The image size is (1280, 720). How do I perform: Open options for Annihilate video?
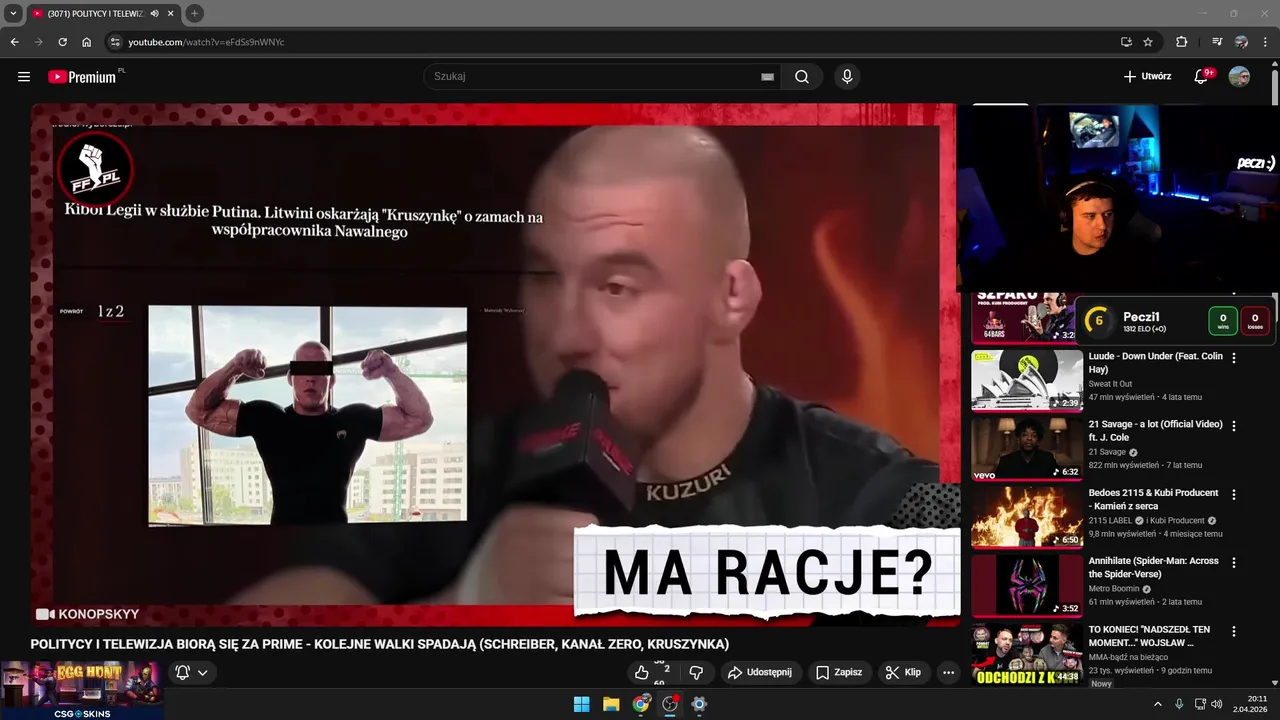click(x=1233, y=563)
